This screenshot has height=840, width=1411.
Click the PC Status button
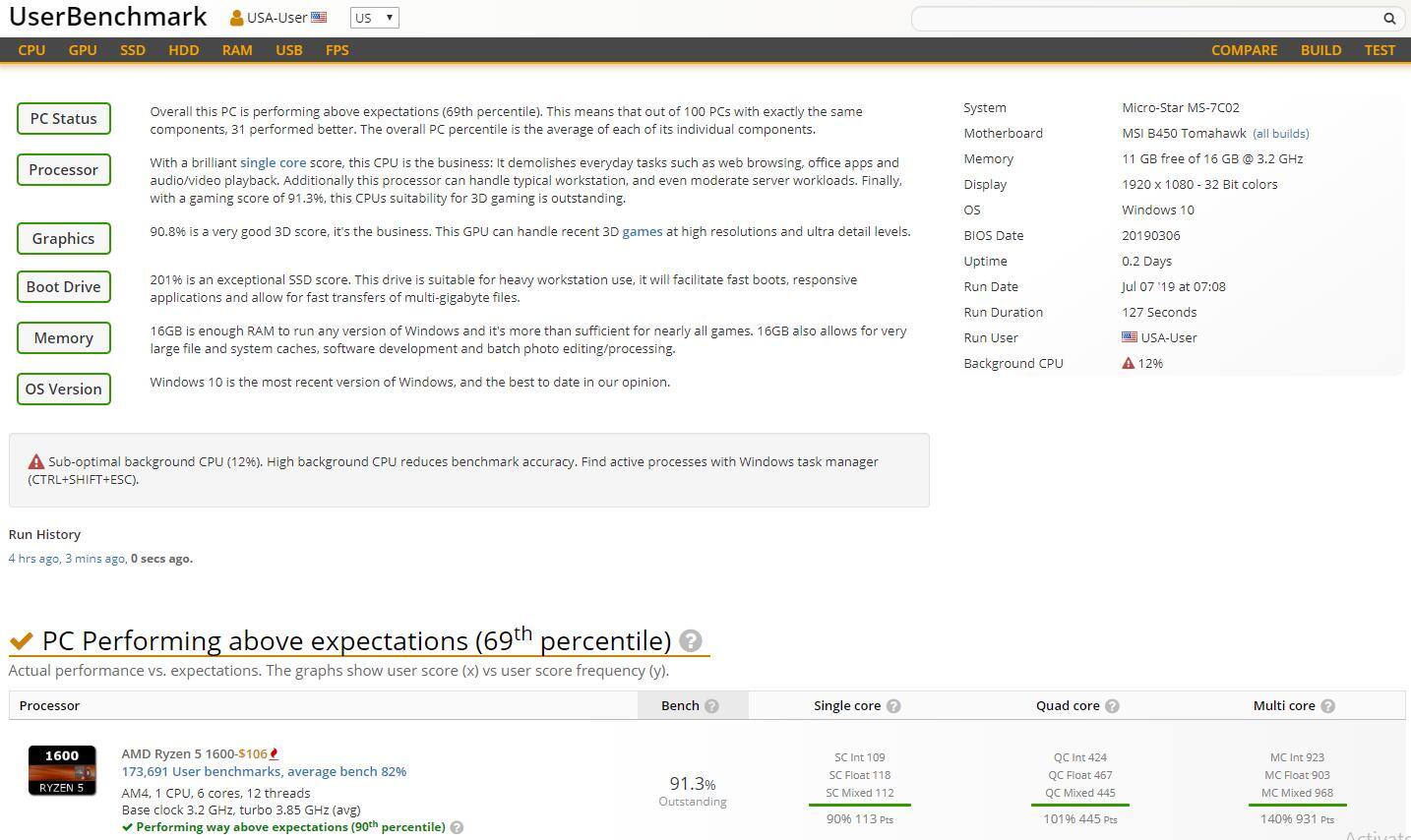64,119
